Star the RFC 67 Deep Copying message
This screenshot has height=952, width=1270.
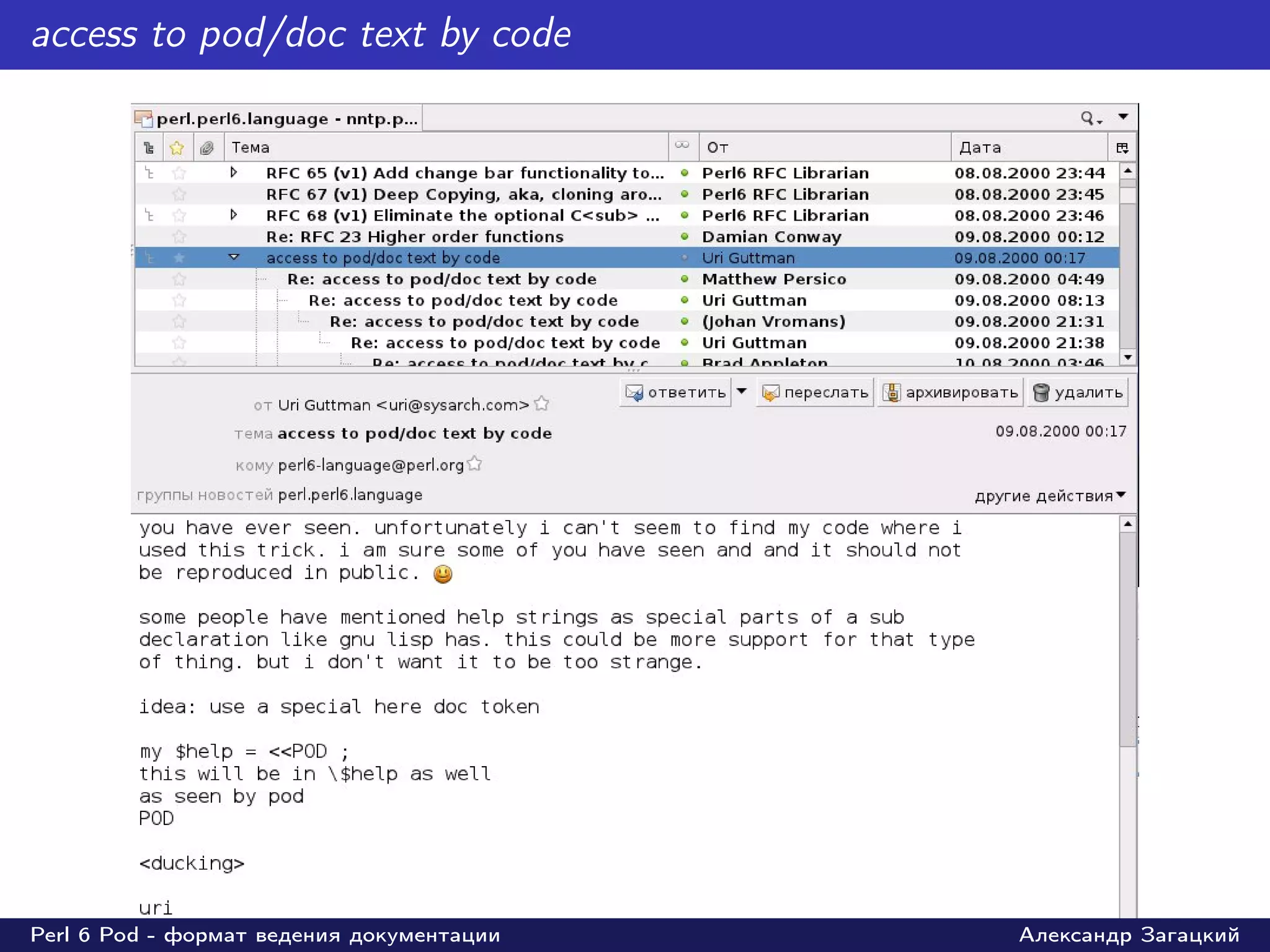[179, 194]
